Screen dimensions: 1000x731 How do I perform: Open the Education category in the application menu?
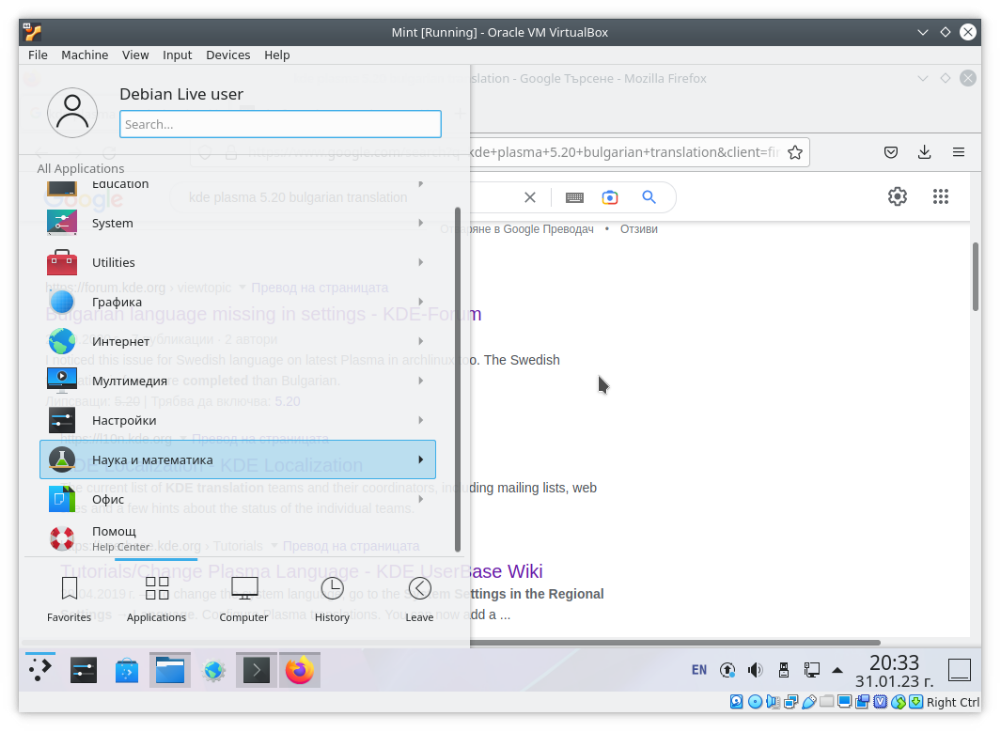[x=237, y=185]
